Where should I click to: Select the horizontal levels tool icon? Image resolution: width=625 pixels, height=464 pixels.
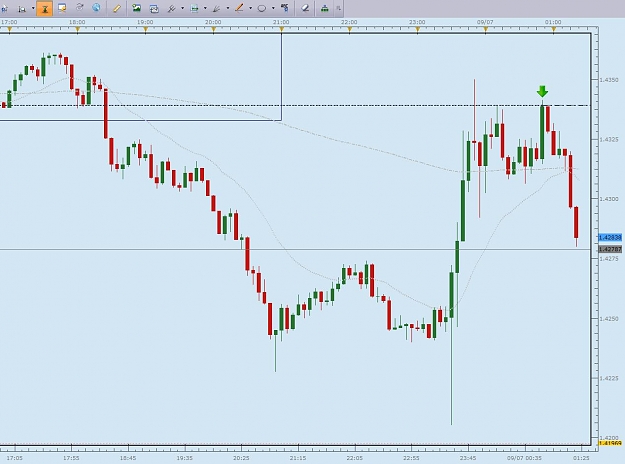click(x=194, y=8)
